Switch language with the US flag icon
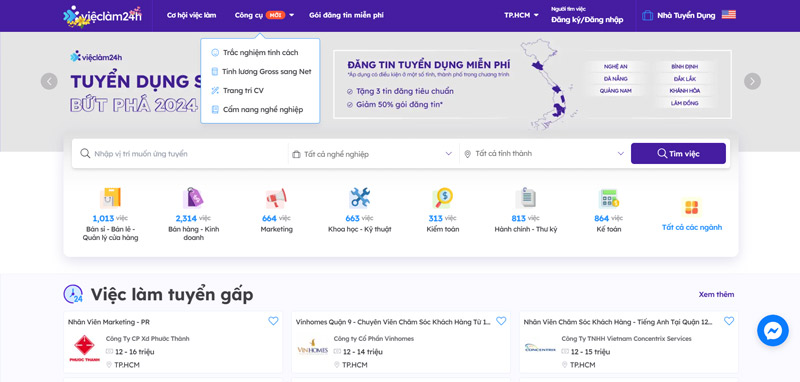The height and width of the screenshot is (382, 800). (x=729, y=15)
